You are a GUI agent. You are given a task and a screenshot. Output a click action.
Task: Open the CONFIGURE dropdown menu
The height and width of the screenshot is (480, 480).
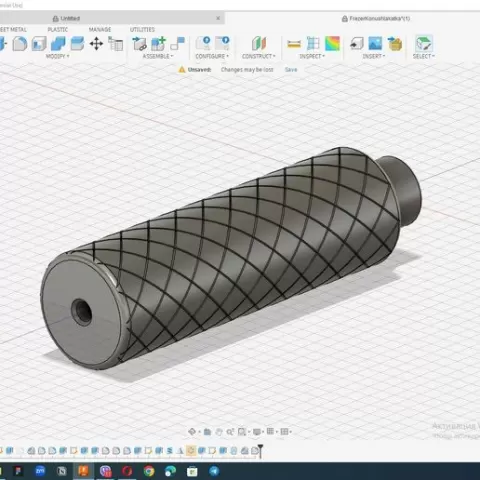(212, 56)
